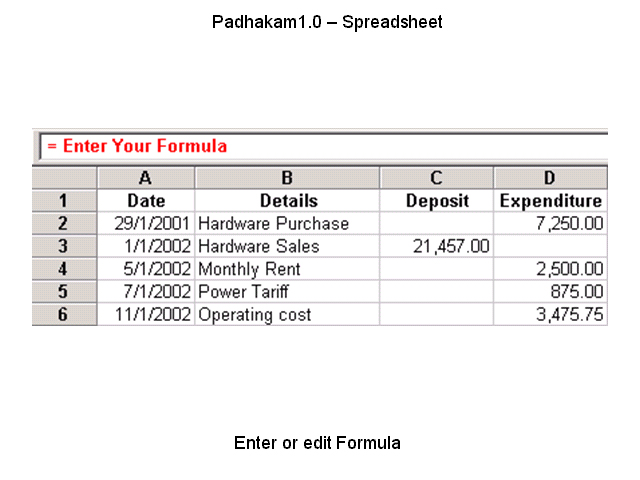Select column D header

[550, 178]
